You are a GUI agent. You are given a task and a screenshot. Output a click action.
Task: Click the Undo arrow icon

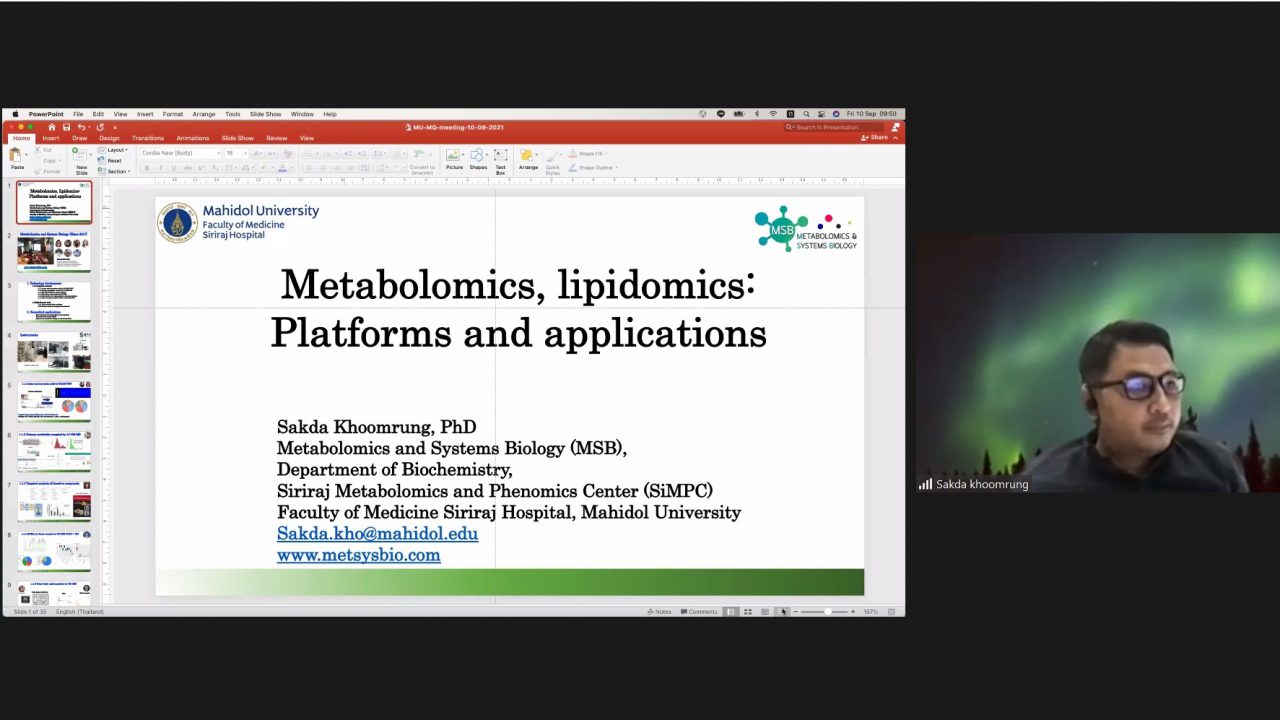coord(81,127)
